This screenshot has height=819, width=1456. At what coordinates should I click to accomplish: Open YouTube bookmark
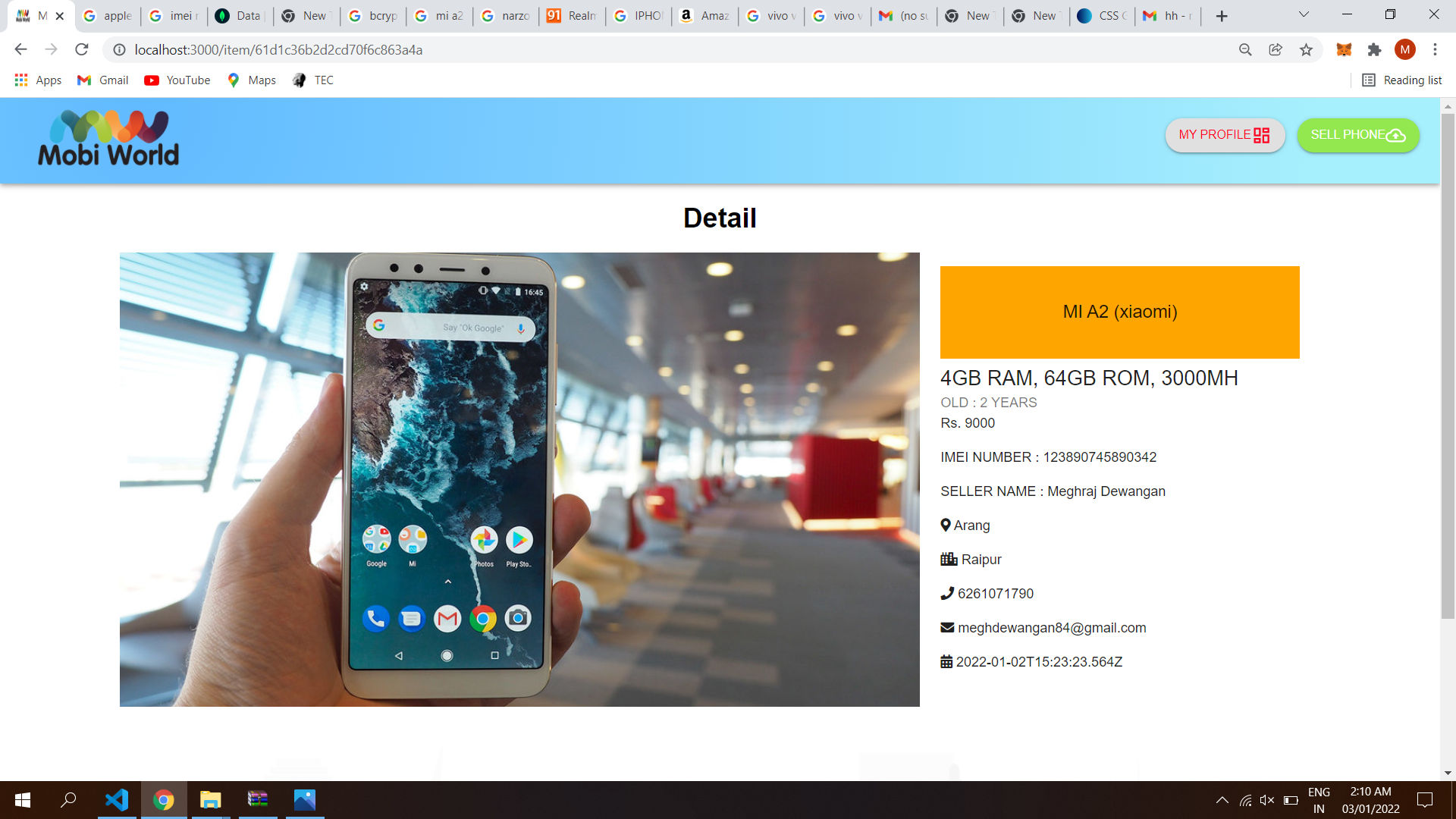click(177, 80)
